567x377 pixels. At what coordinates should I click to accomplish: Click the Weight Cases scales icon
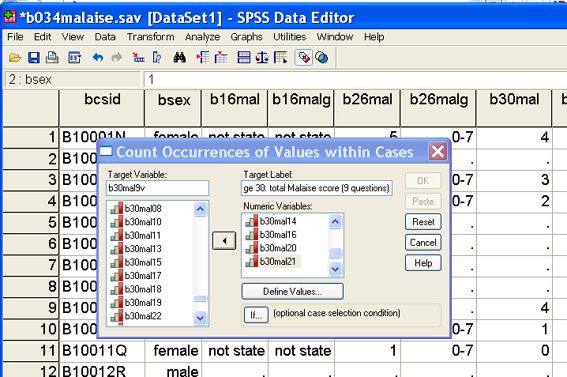point(262,57)
